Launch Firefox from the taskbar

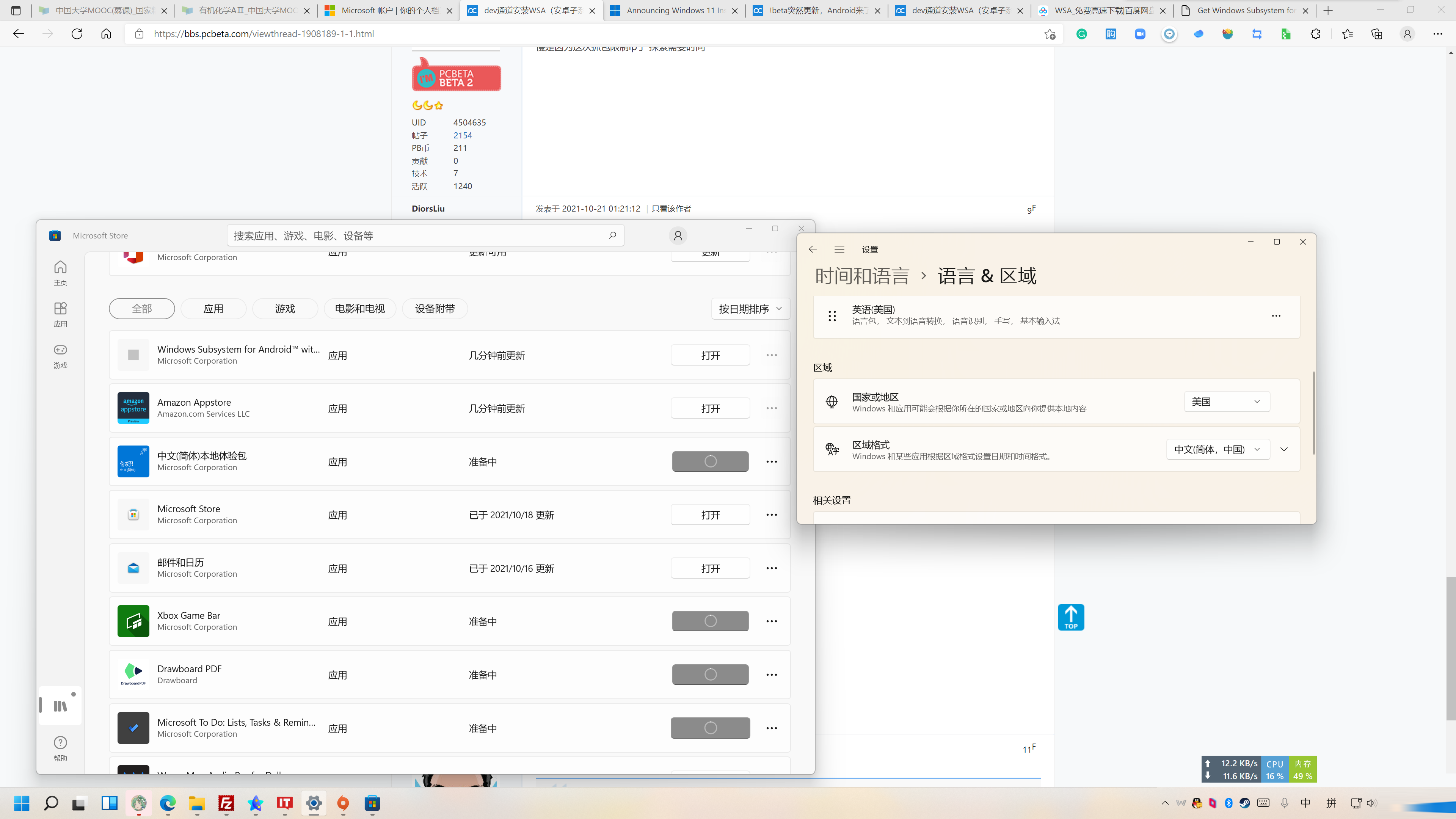[x=342, y=803]
